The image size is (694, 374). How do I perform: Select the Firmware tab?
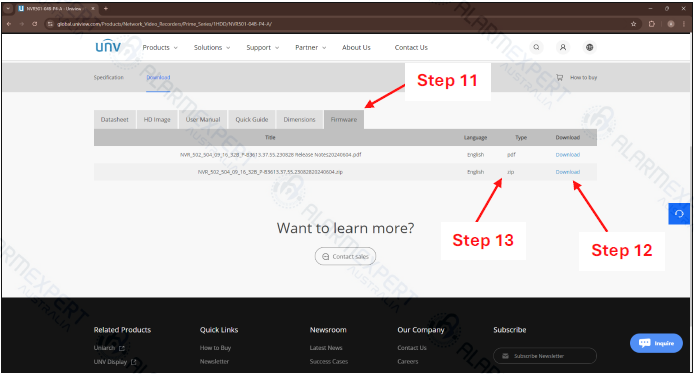pyautogui.click(x=344, y=120)
